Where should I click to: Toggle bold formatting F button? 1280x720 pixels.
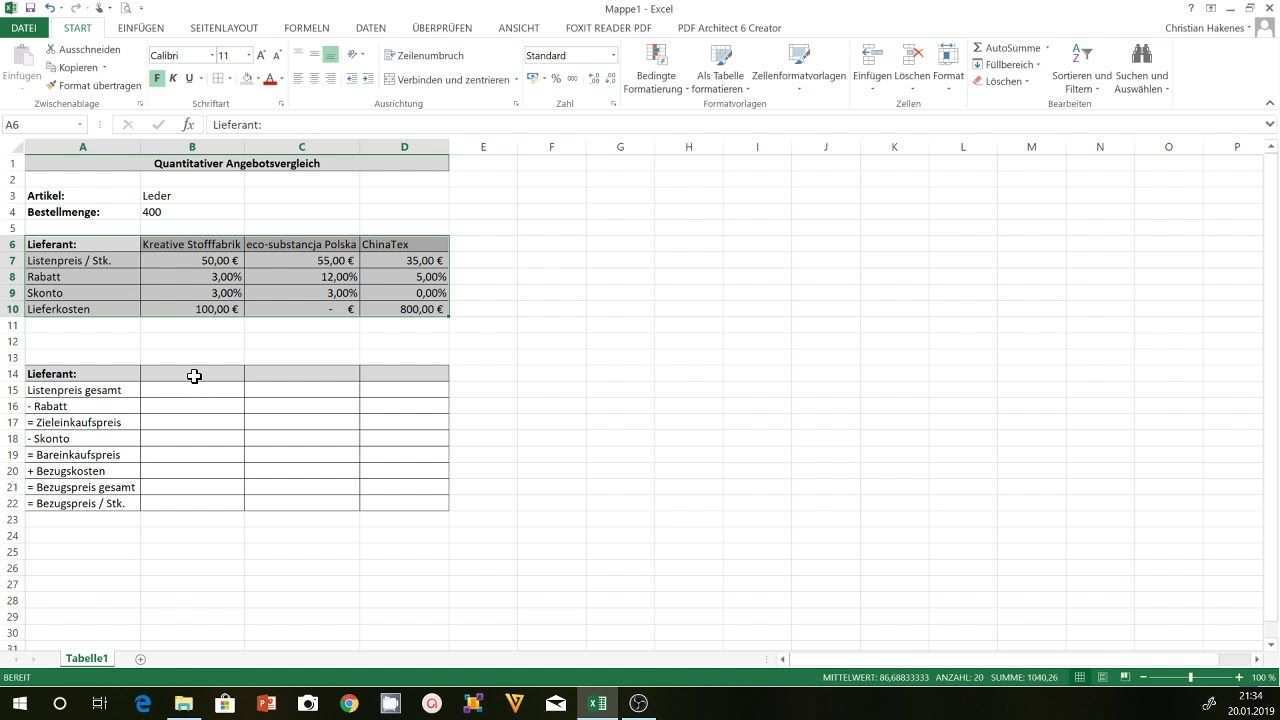[x=157, y=79]
